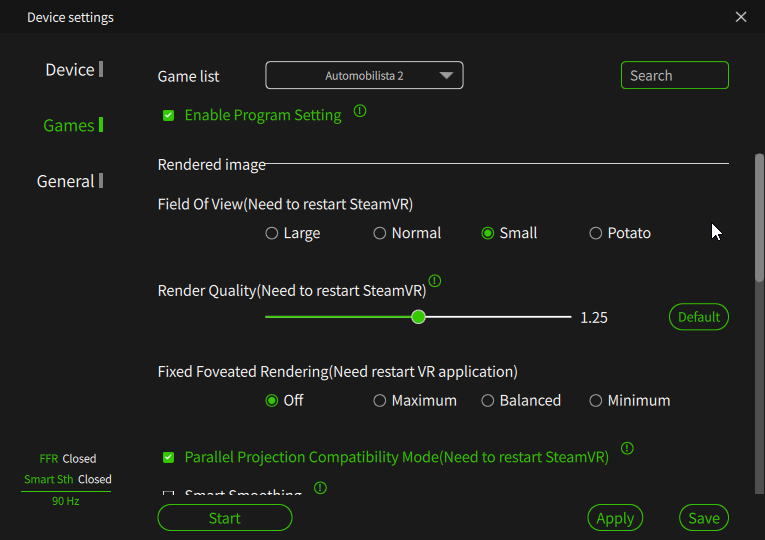The width and height of the screenshot is (765, 540).
Task: Click info icon beside Enable Program Setting
Action: pyautogui.click(x=360, y=111)
